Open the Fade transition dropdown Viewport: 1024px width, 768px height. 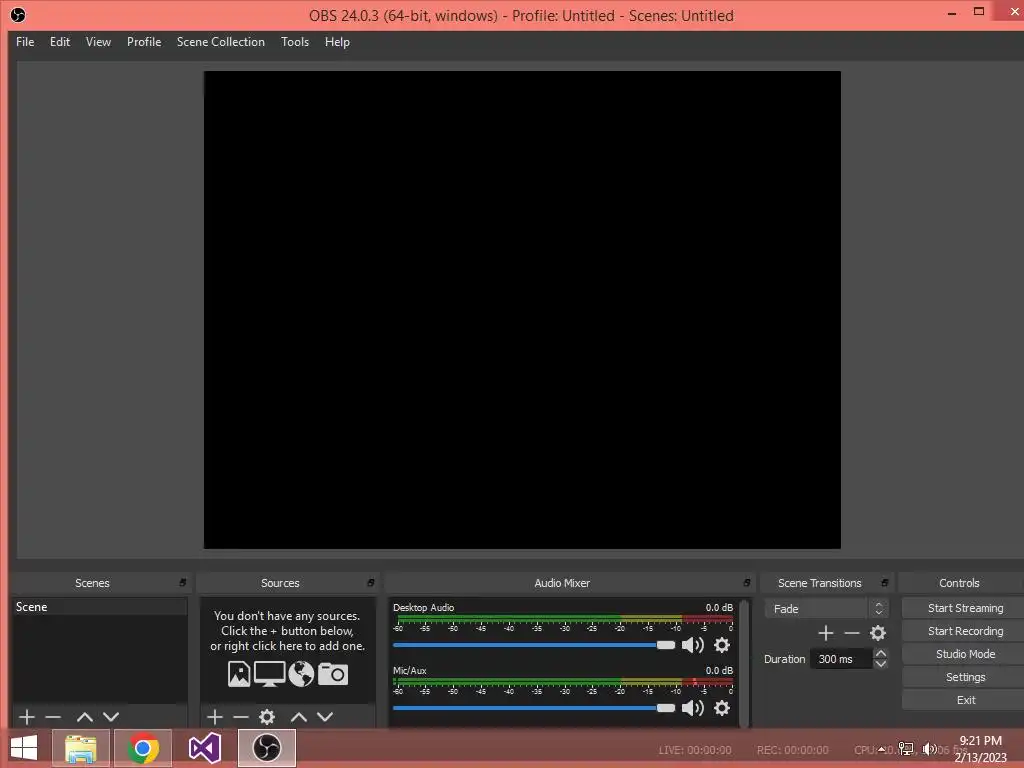[x=826, y=609]
